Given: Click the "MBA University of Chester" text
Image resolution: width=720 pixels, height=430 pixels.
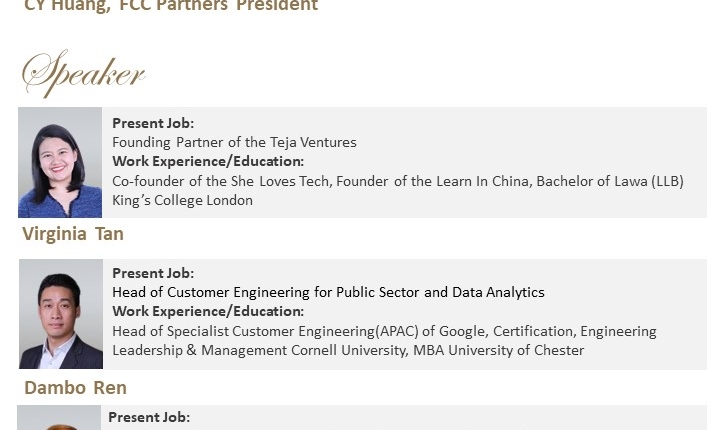Looking at the screenshot, I should 498,350.
